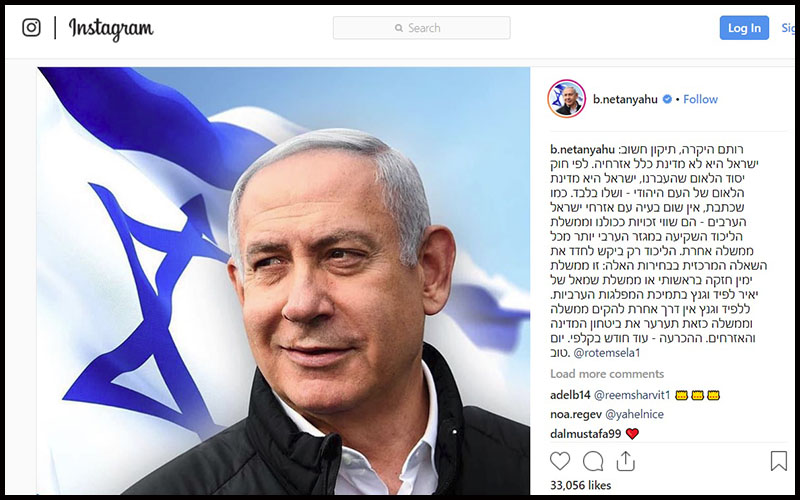Open the b.netanyahu profile avatar

pyautogui.click(x=566, y=98)
